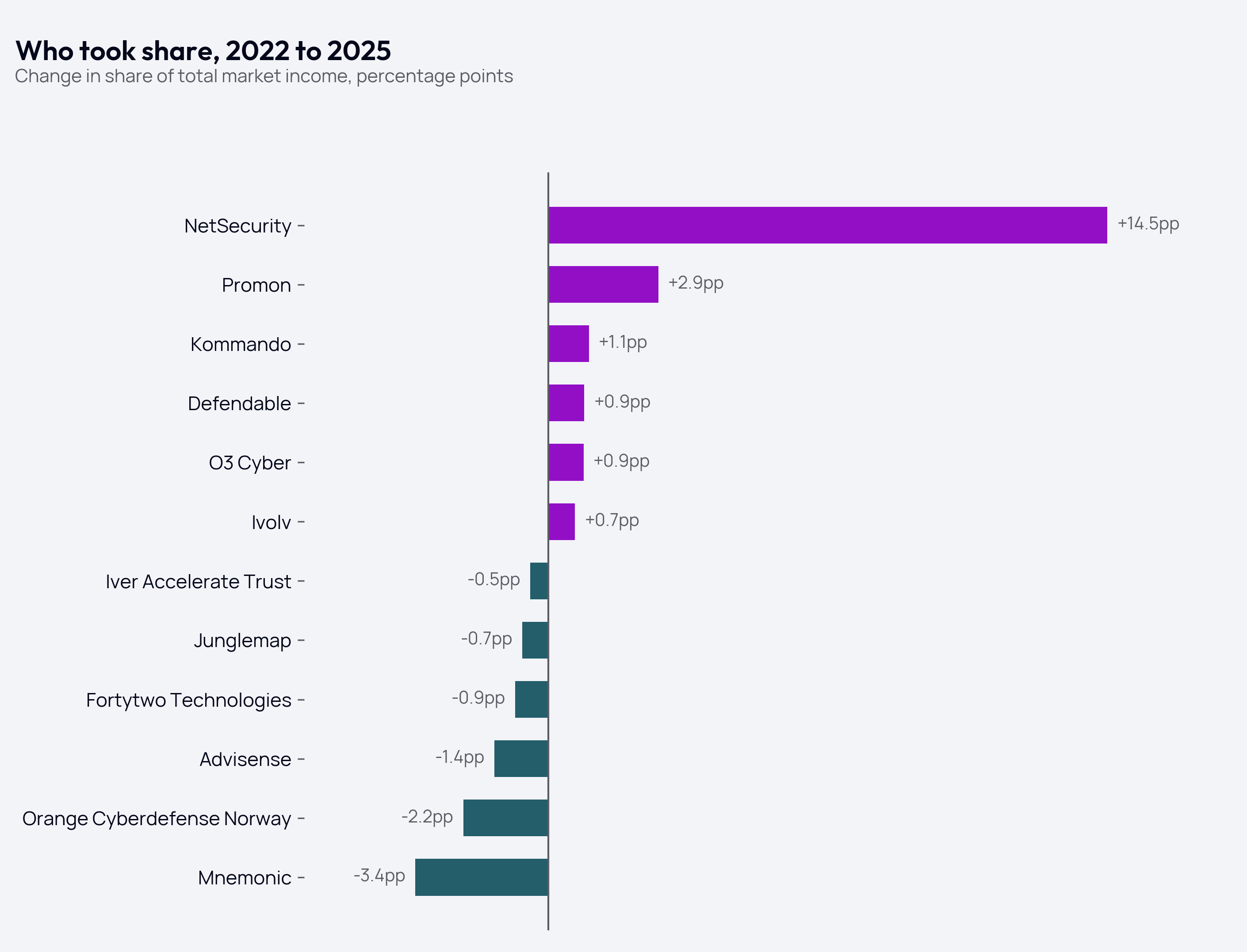The width and height of the screenshot is (1247, 952).
Task: Click the teal Fortytwo Technologies bar
Action: (532, 699)
